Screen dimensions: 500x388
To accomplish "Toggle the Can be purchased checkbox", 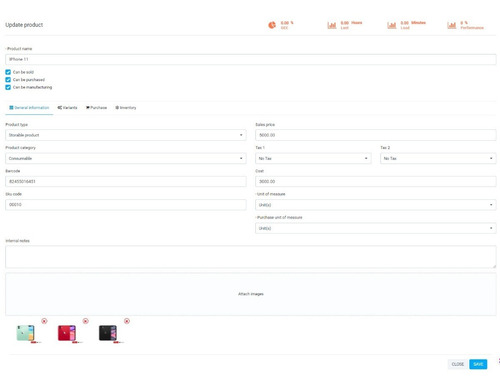I will coord(8,80).
